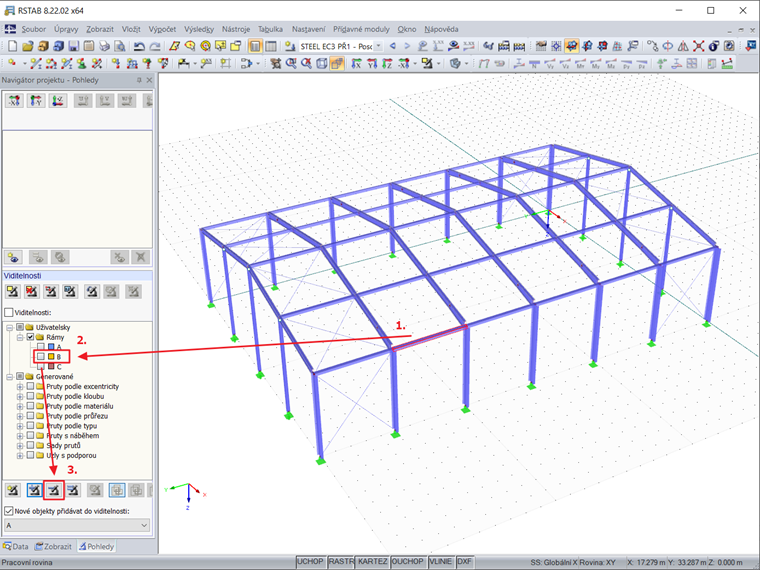The image size is (760, 570).
Task: Click the red X delete-cross tool
Action: tap(698, 47)
